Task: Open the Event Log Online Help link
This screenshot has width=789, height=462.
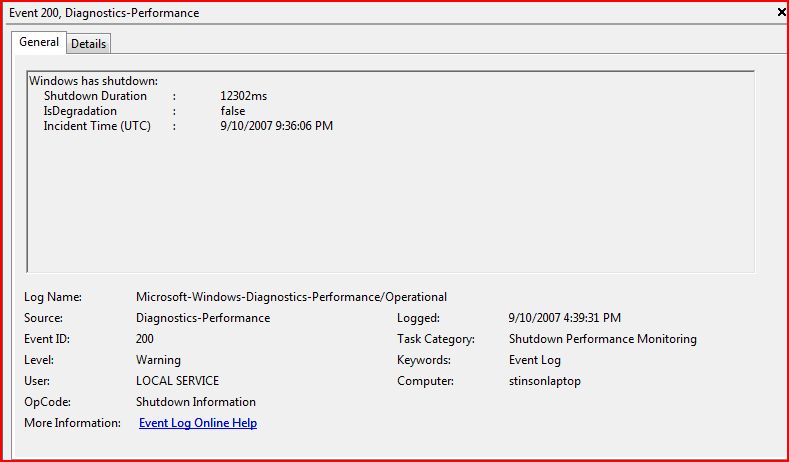Action: coord(198,423)
